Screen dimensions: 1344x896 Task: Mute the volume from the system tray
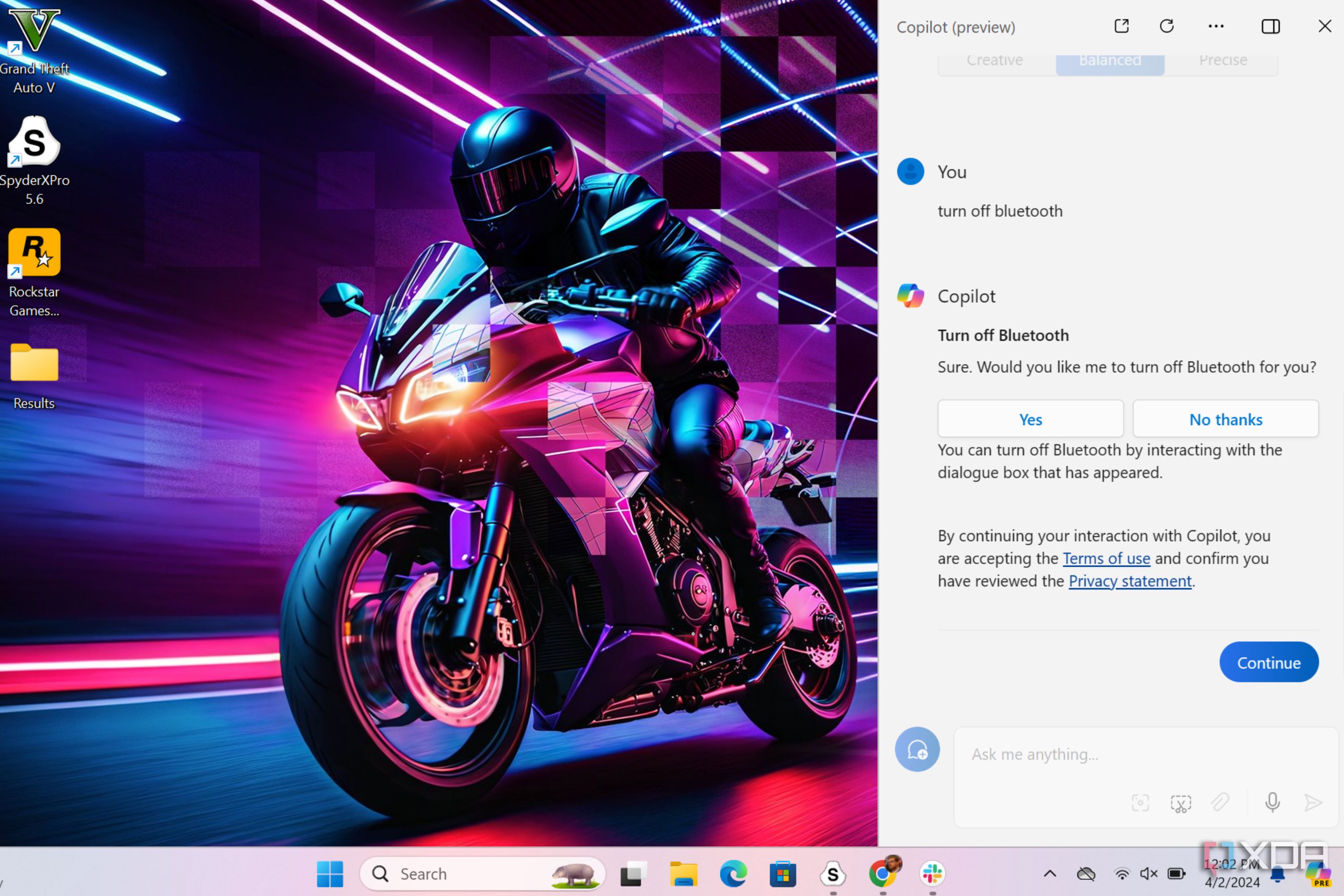(1149, 874)
